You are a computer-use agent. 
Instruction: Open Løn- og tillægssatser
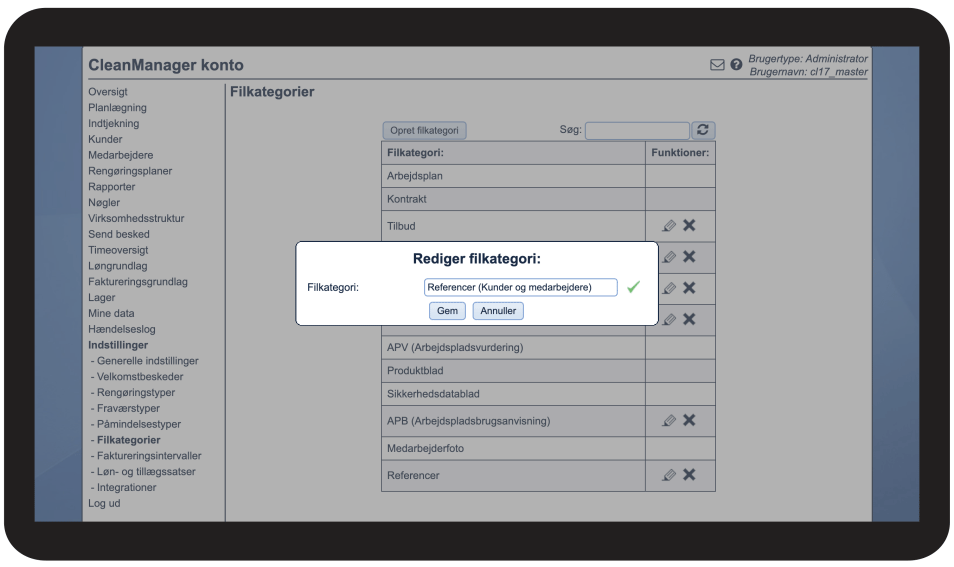tap(146, 471)
